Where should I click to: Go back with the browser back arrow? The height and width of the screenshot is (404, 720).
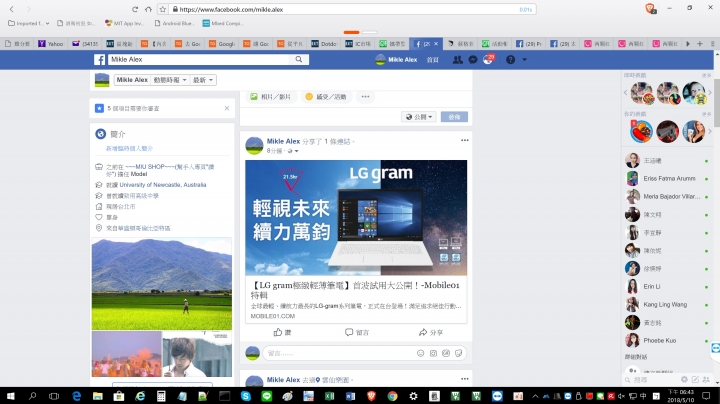(x=12, y=9)
